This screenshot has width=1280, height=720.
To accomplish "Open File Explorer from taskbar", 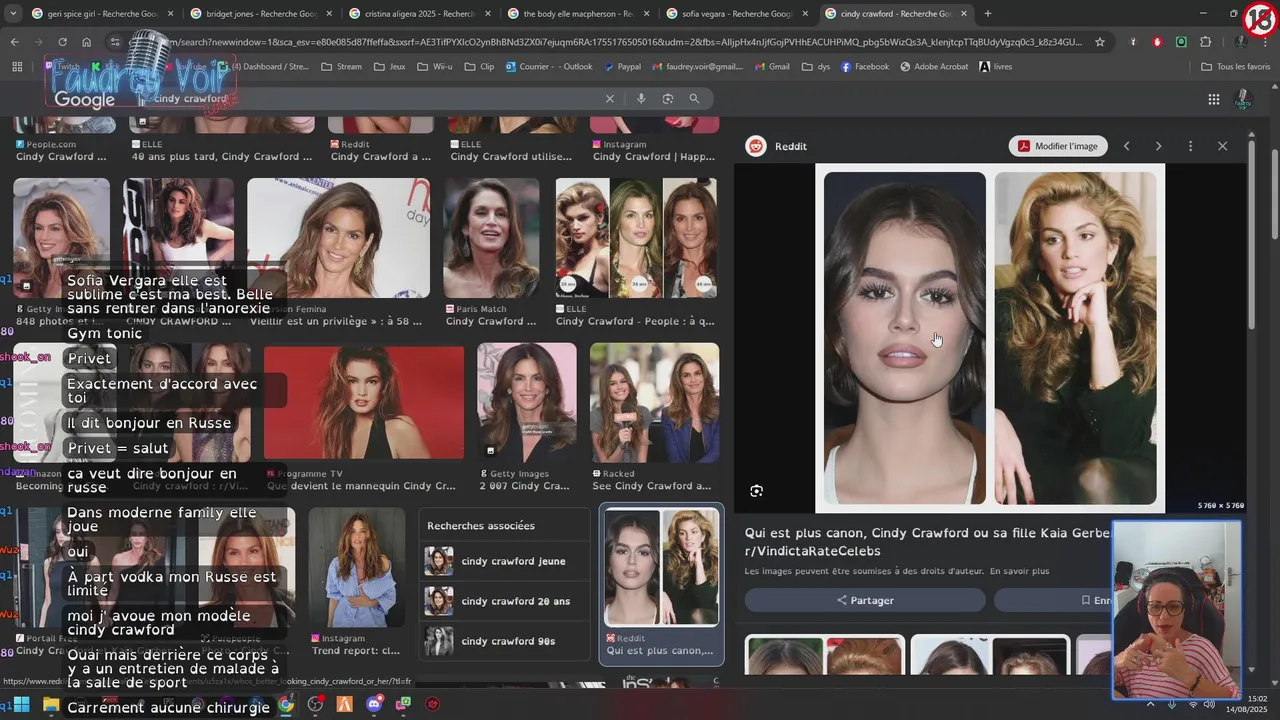I will click(x=51, y=704).
